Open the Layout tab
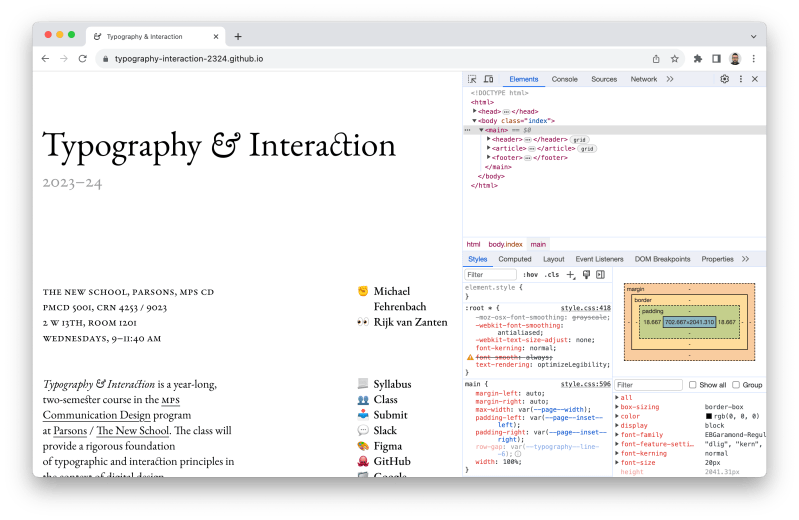 click(553, 259)
